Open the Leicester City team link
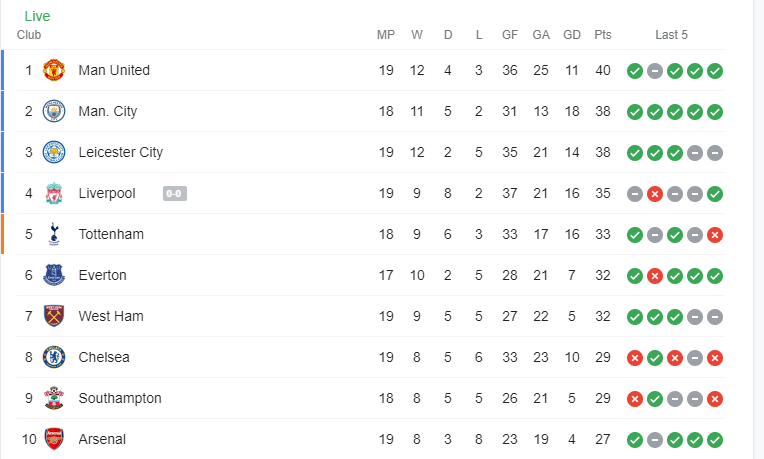The height and width of the screenshot is (459, 764). 120,152
